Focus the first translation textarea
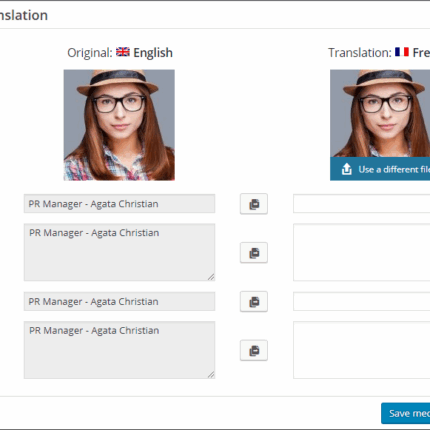 [x=362, y=252]
